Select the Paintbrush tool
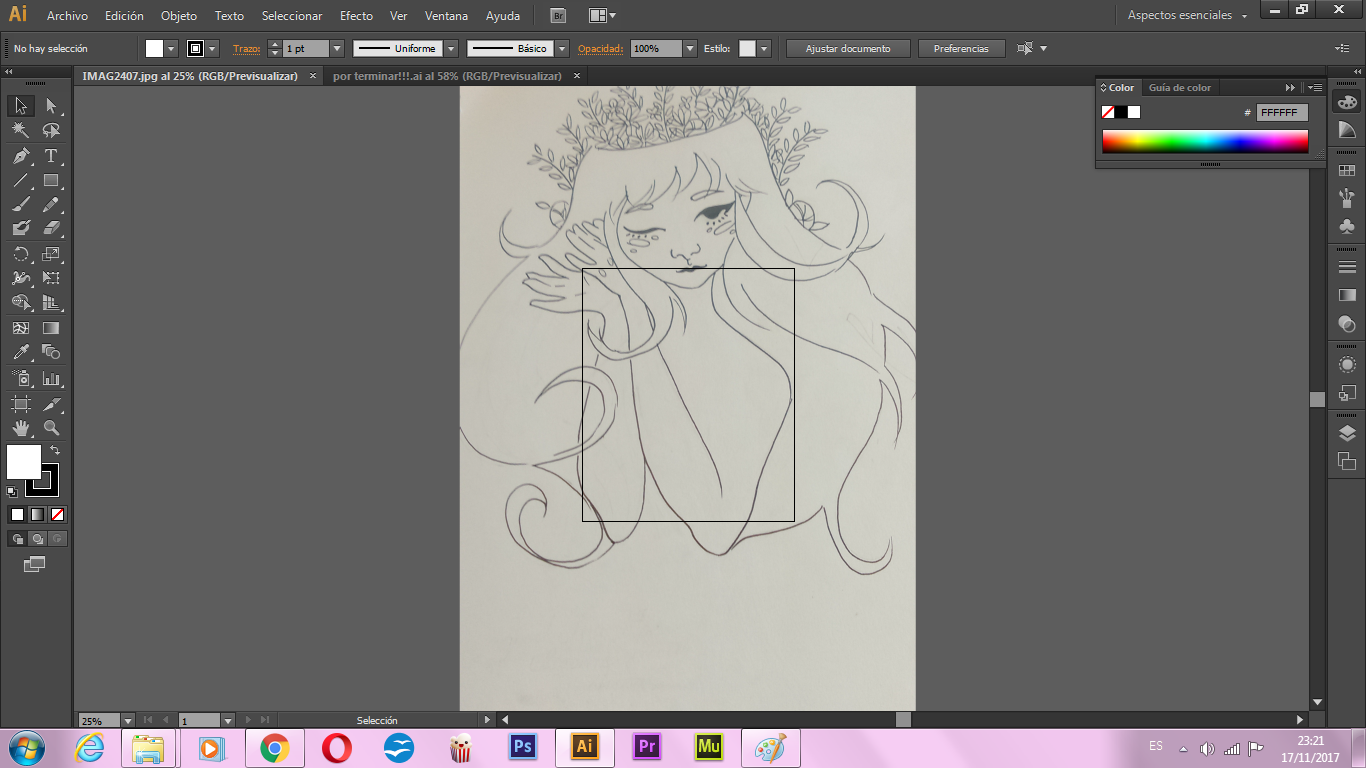Viewport: 1366px width, 768px height. (21, 205)
